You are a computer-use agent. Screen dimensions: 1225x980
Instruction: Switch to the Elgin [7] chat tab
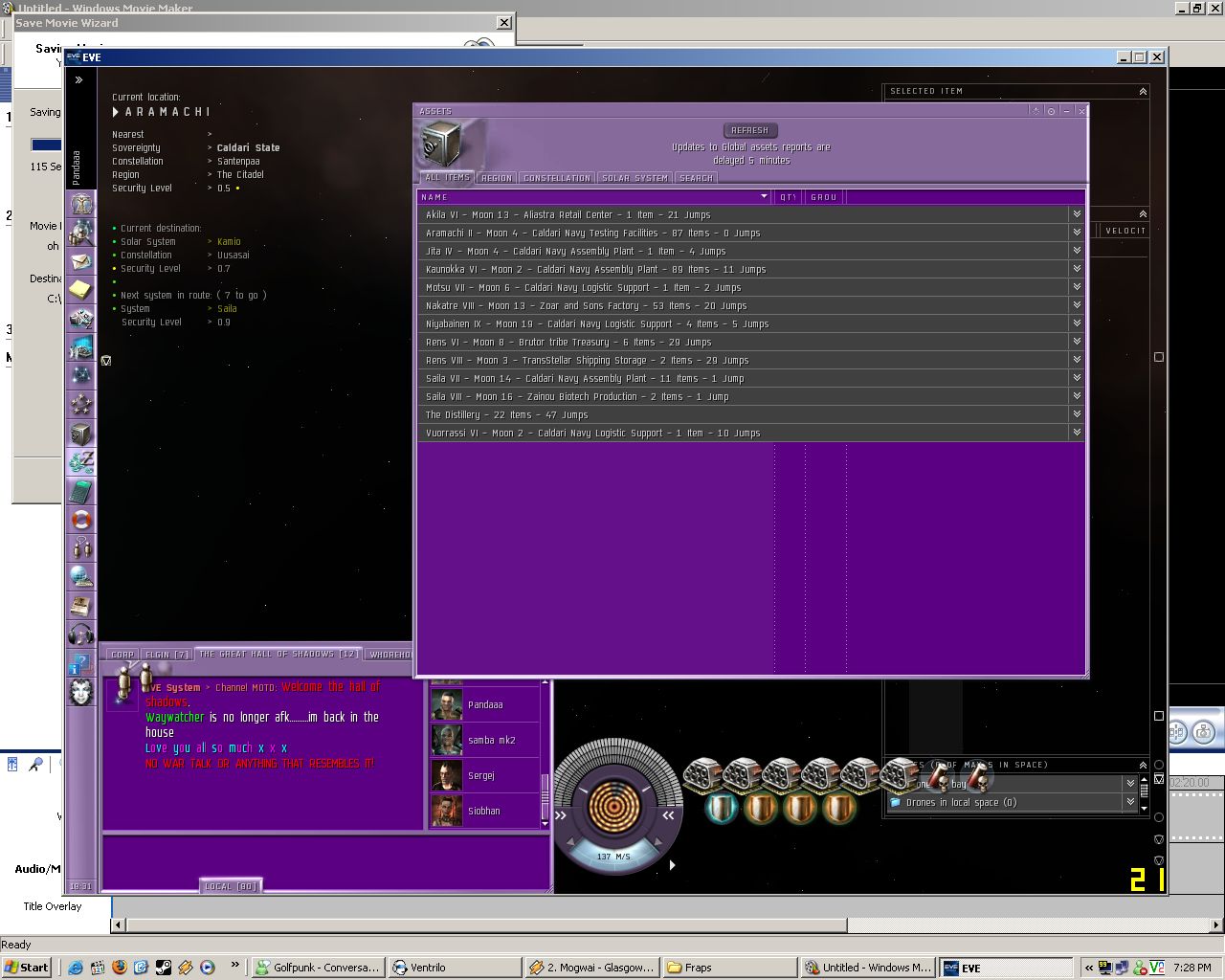coord(167,655)
